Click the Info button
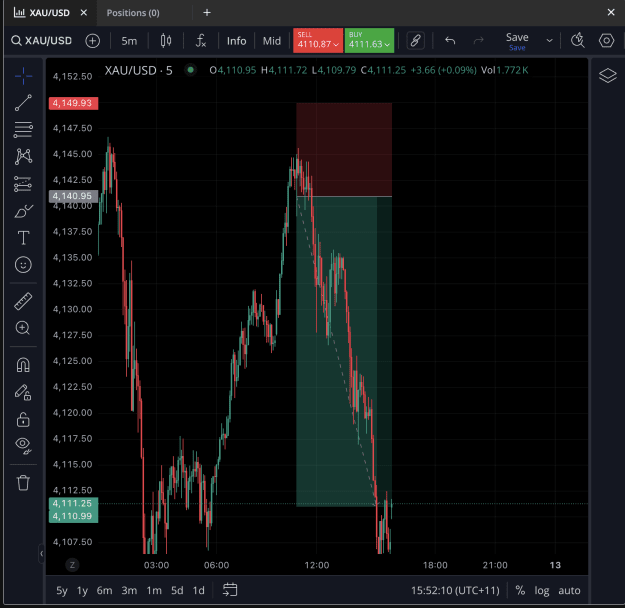 click(236, 41)
